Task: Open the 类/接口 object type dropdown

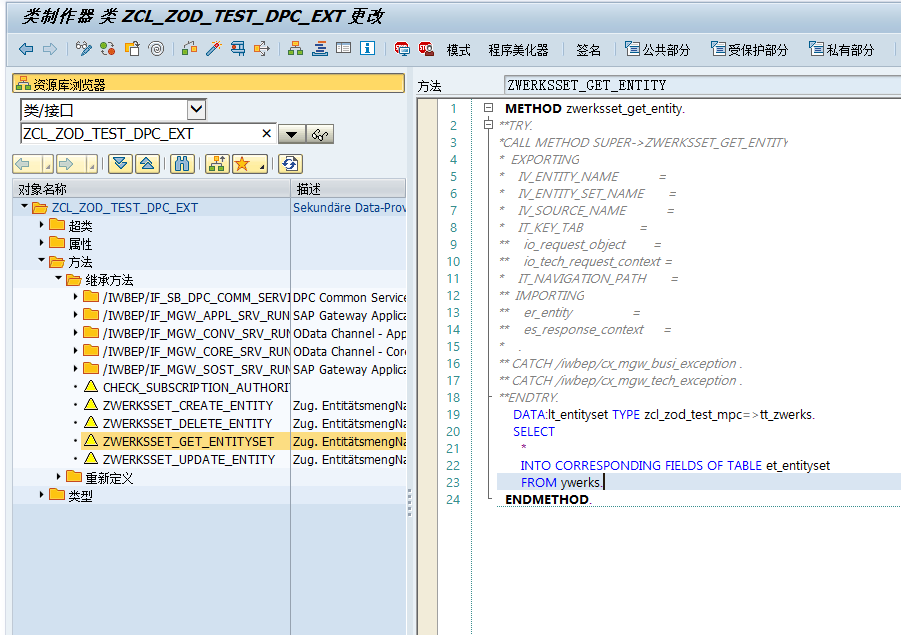Action: point(196,109)
